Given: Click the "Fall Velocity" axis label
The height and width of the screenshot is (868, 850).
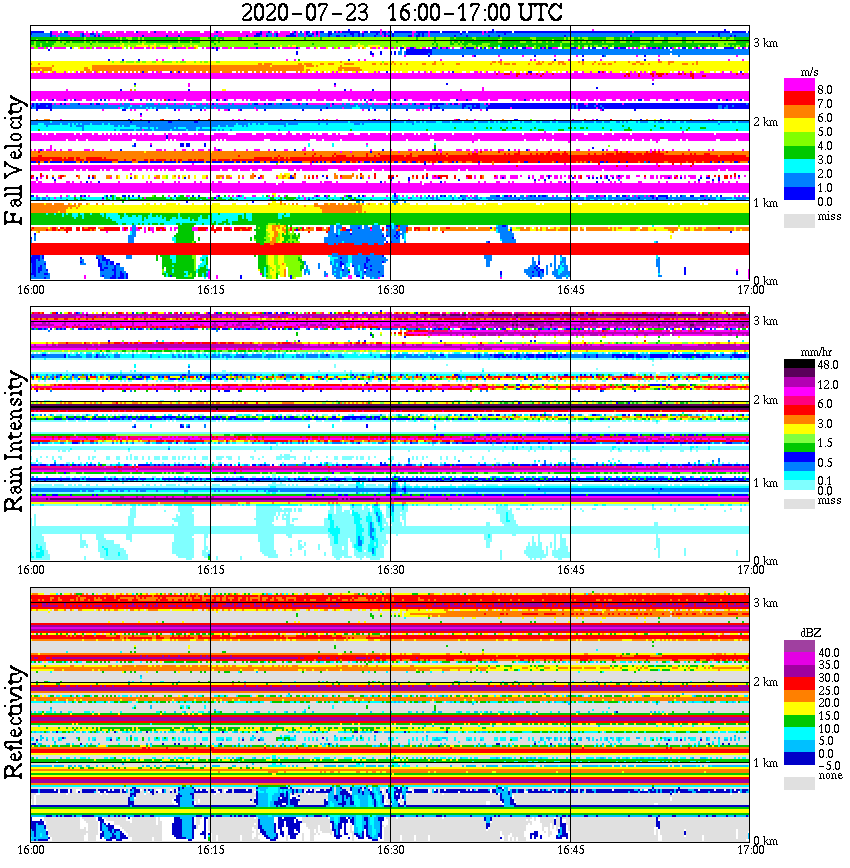Looking at the screenshot, I should point(15,160).
